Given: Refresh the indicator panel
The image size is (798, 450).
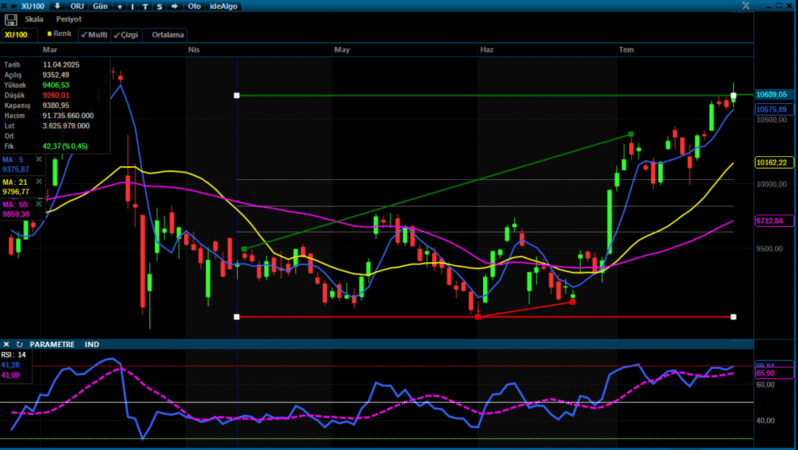Looking at the screenshot, I should [x=19, y=345].
